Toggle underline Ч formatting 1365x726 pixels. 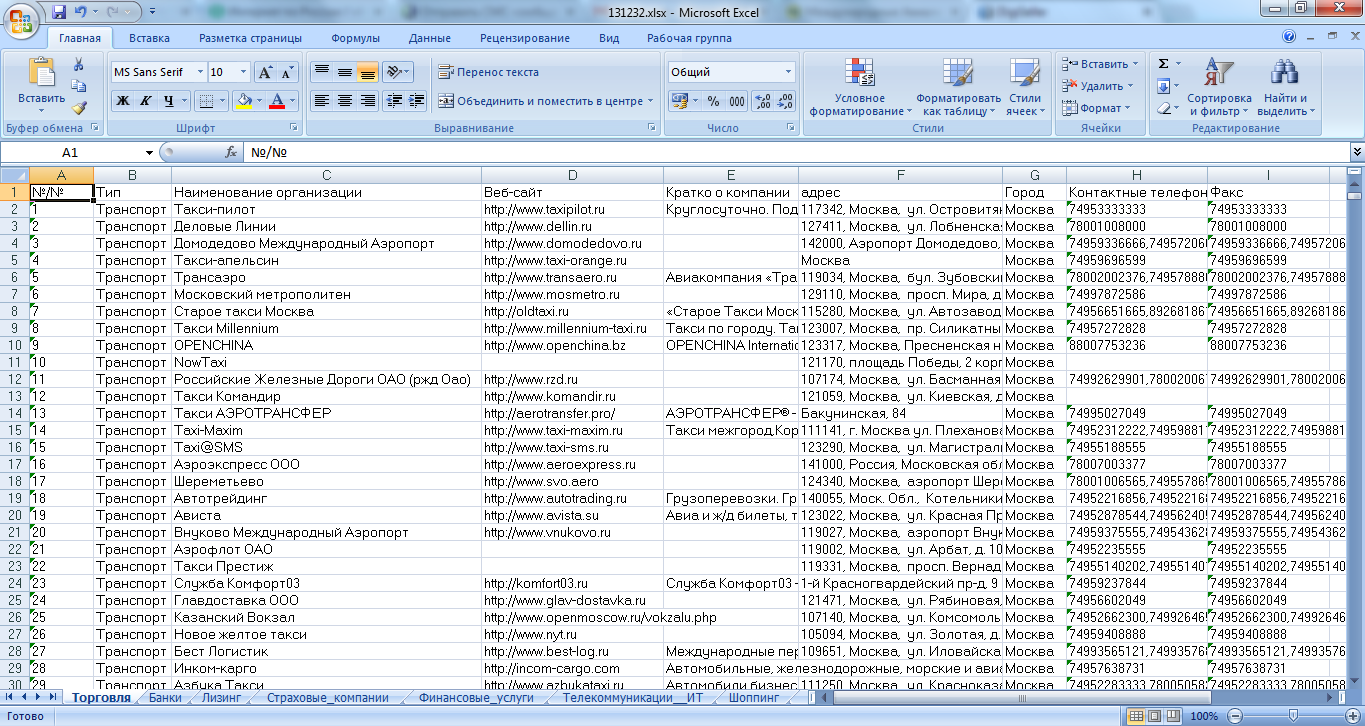click(169, 101)
